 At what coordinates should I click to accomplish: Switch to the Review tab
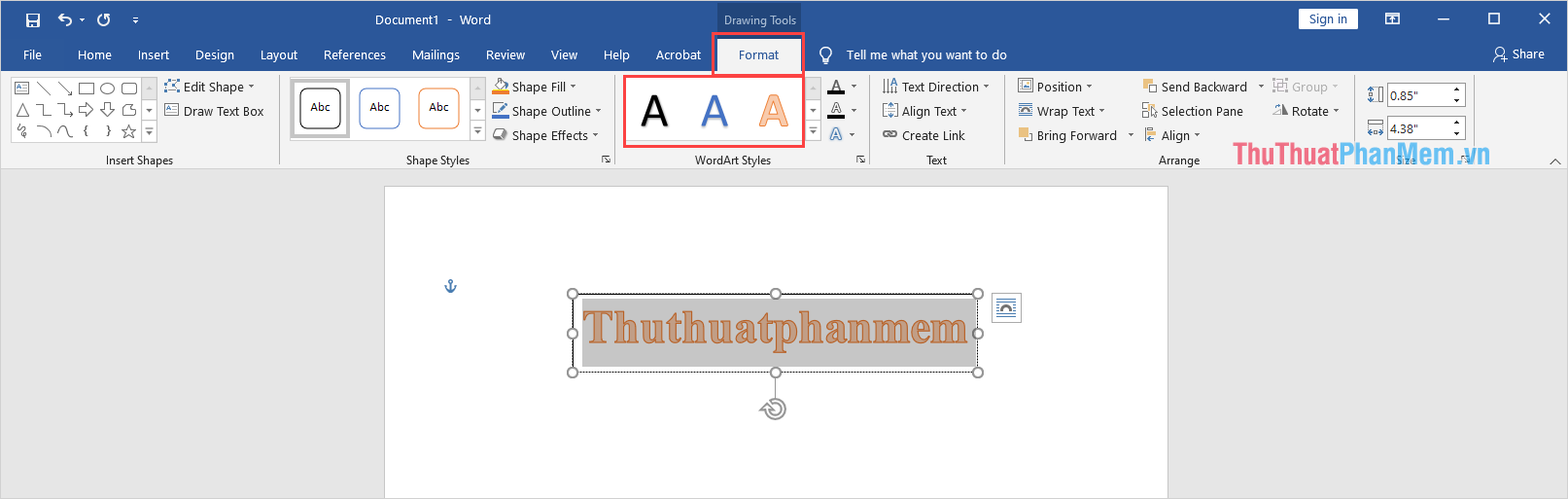coord(505,55)
